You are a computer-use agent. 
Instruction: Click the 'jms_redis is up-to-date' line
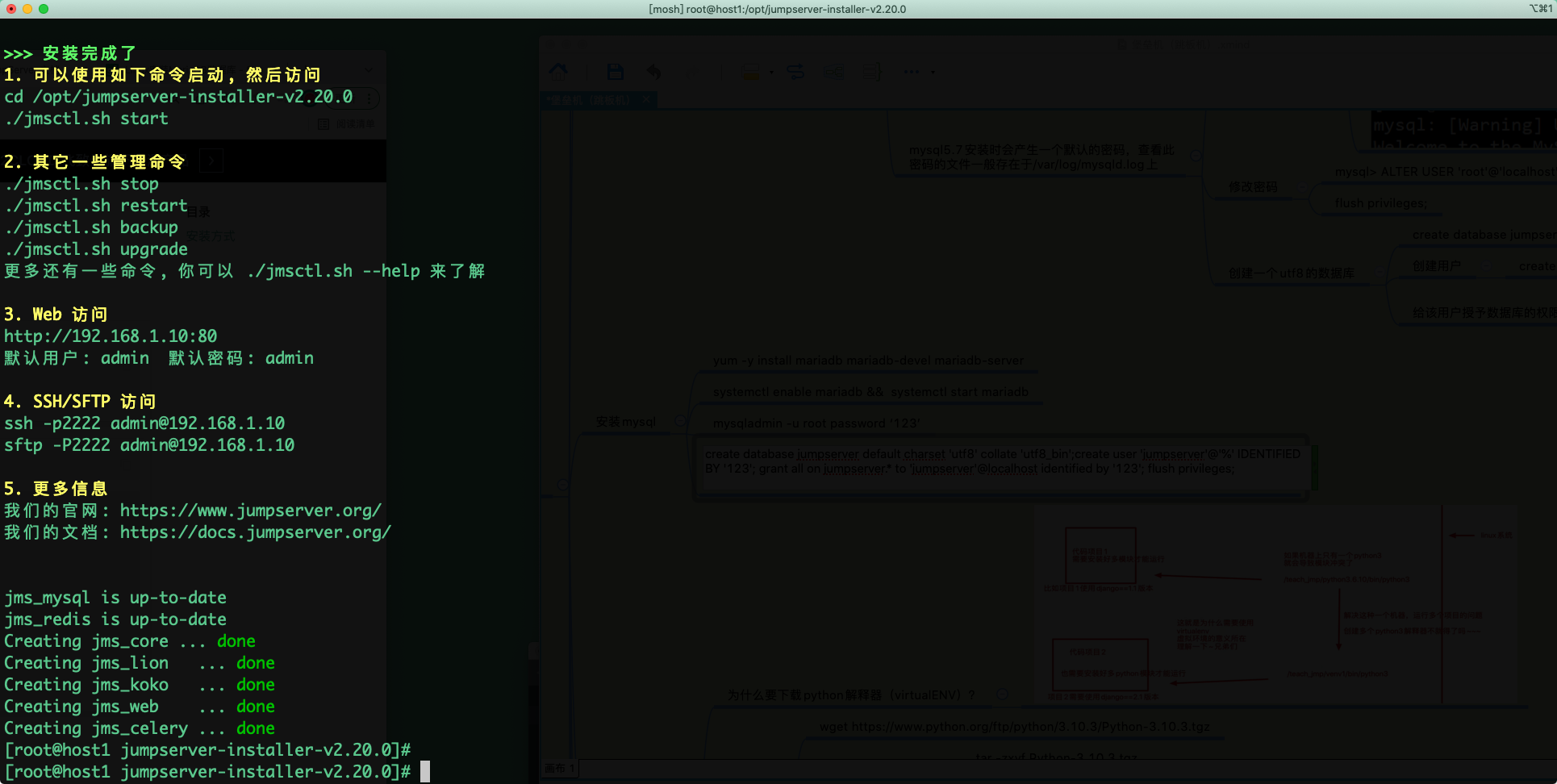coord(115,619)
